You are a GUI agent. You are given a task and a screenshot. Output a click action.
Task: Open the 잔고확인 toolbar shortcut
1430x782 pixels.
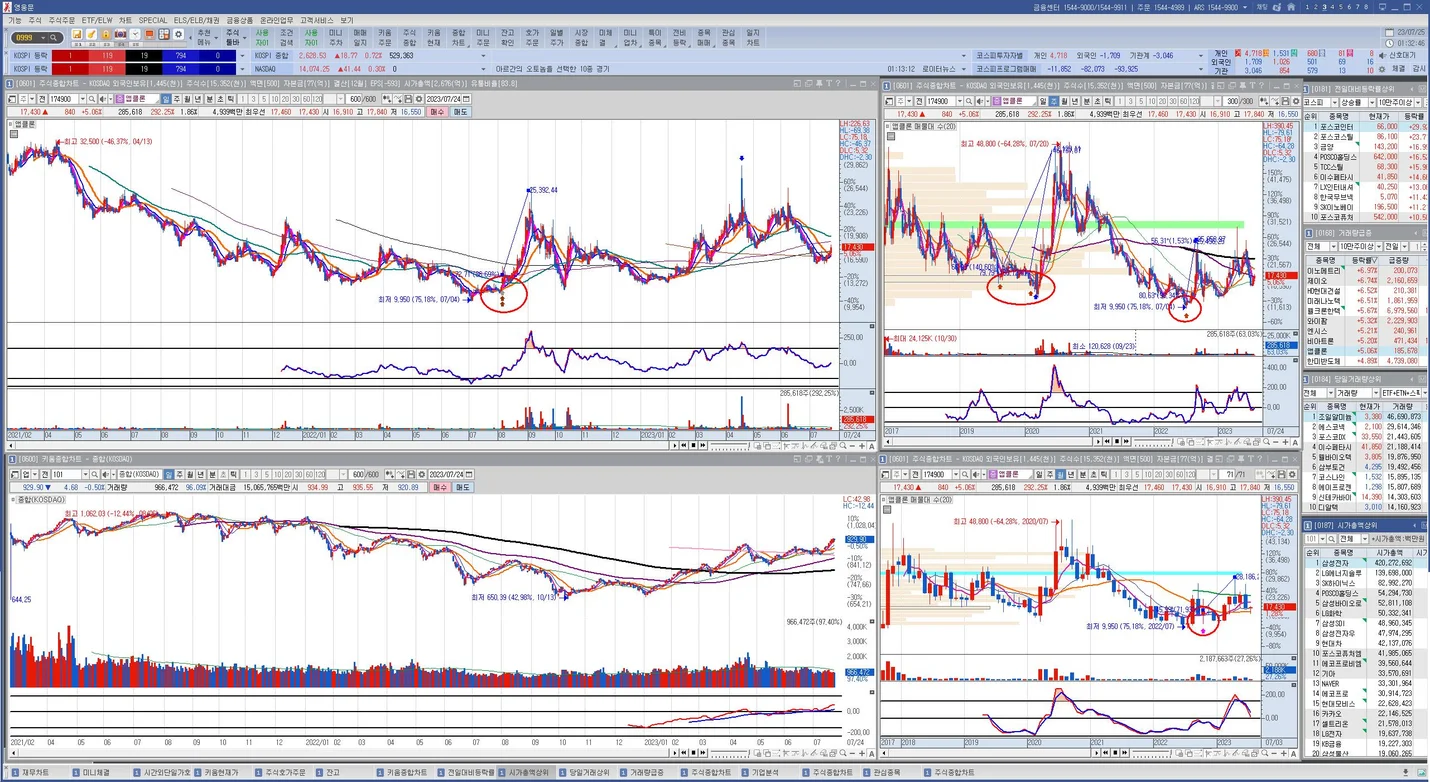[x=507, y=37]
